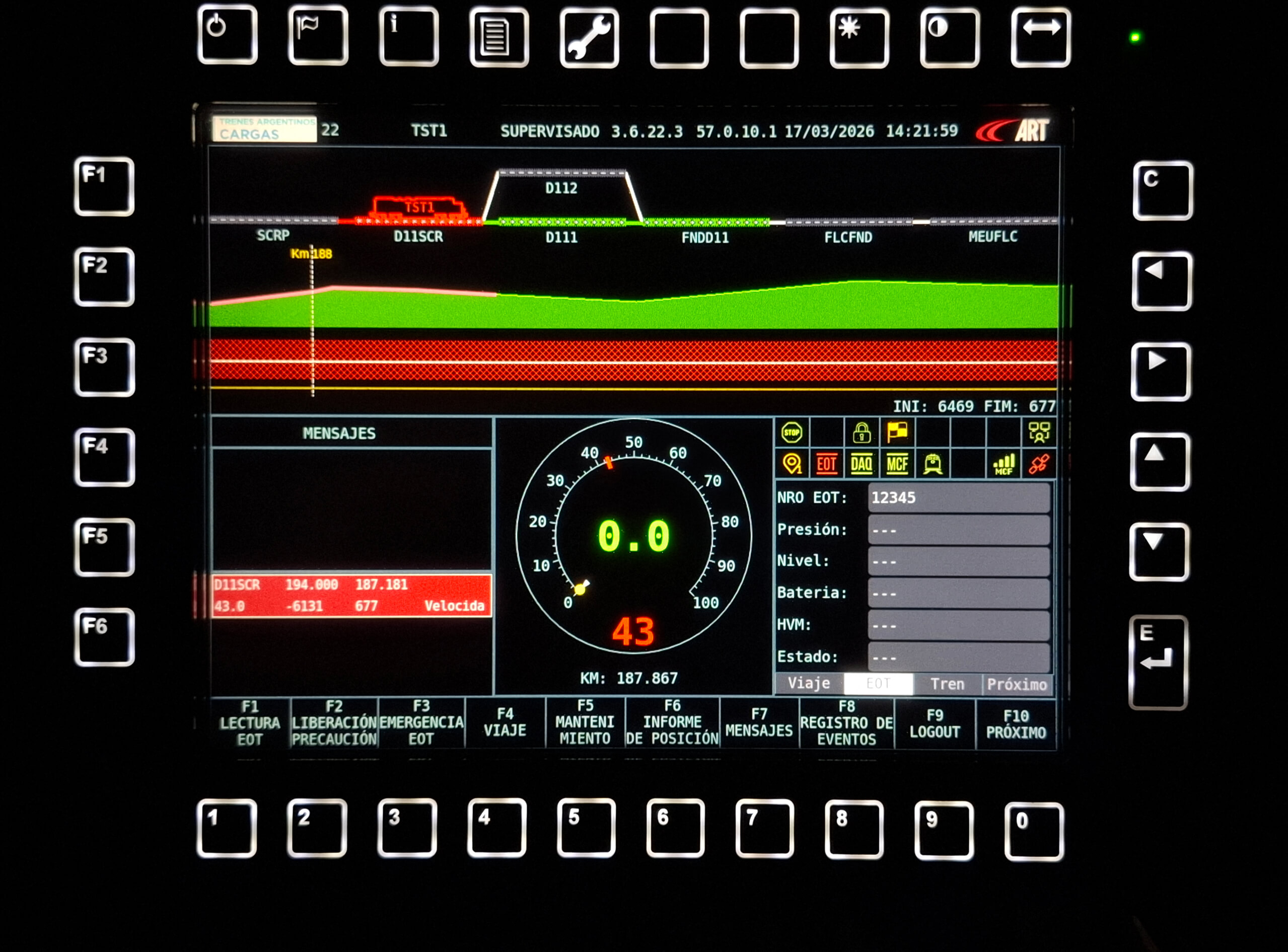Click the checkered flag status icon
This screenshot has width=1288, height=952.
click(x=897, y=433)
